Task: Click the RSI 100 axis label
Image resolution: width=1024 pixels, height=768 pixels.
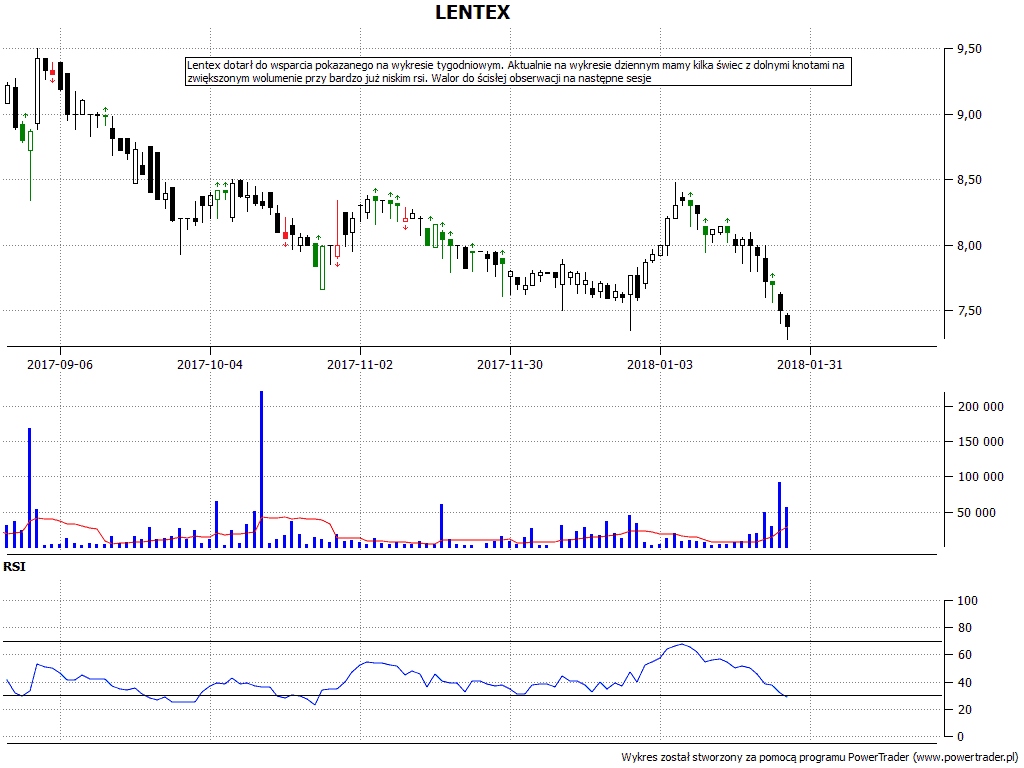Action: pyautogui.click(x=967, y=601)
